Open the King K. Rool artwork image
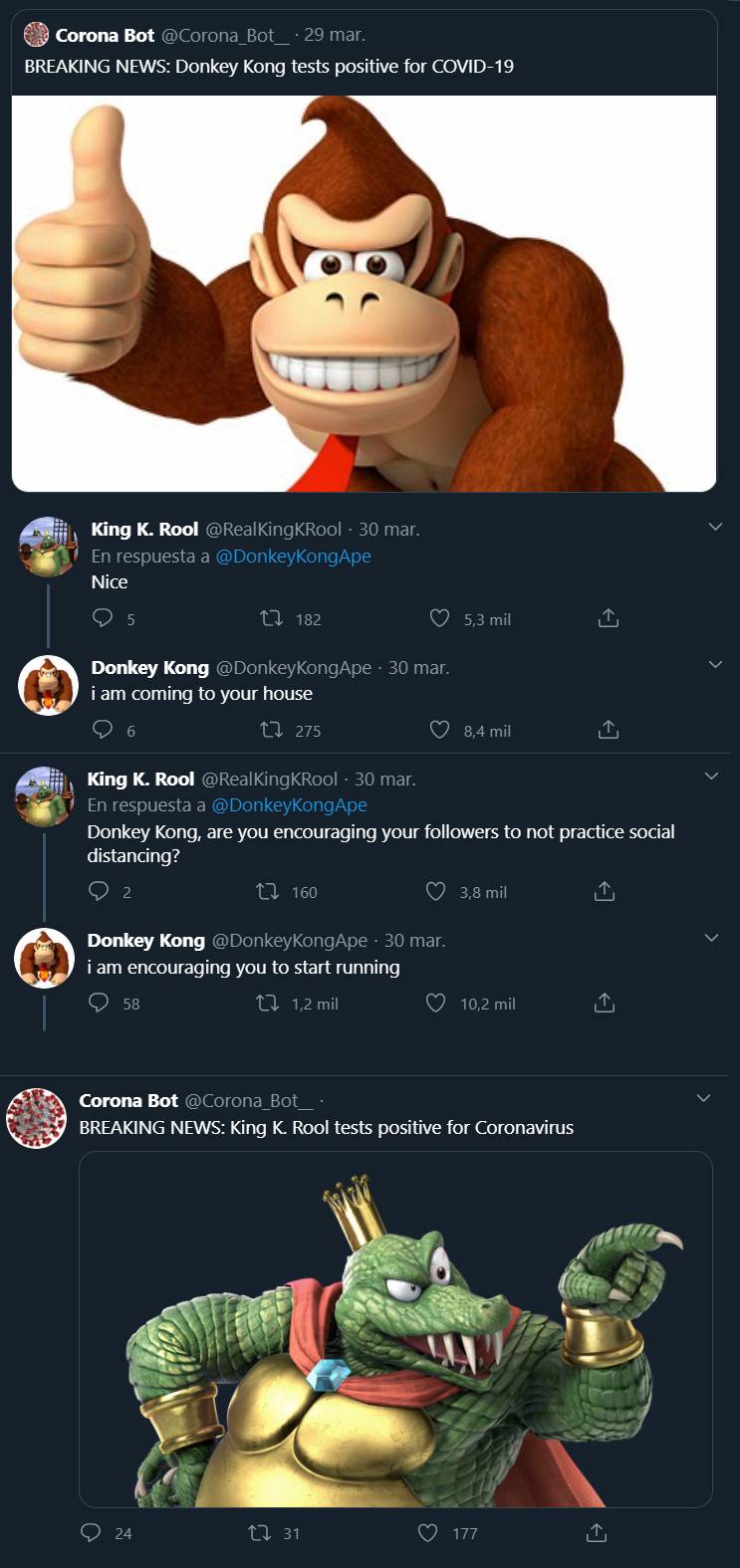The width and height of the screenshot is (740, 1568). coord(395,1328)
